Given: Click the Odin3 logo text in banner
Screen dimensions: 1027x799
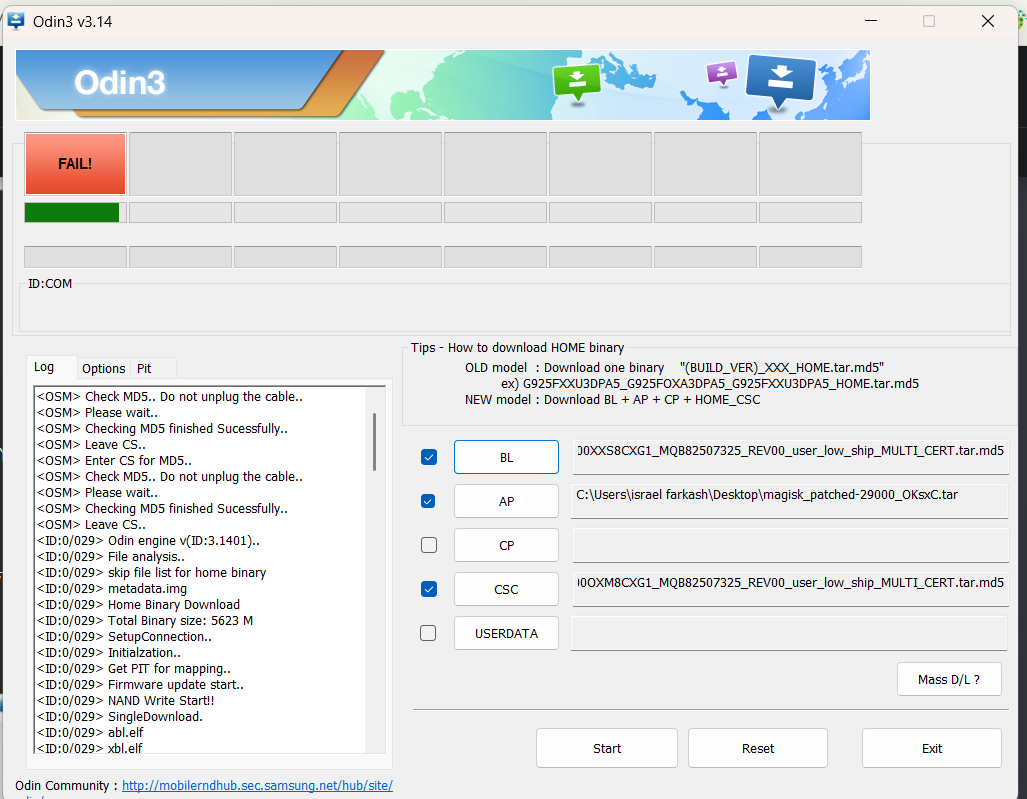Looking at the screenshot, I should point(120,83).
